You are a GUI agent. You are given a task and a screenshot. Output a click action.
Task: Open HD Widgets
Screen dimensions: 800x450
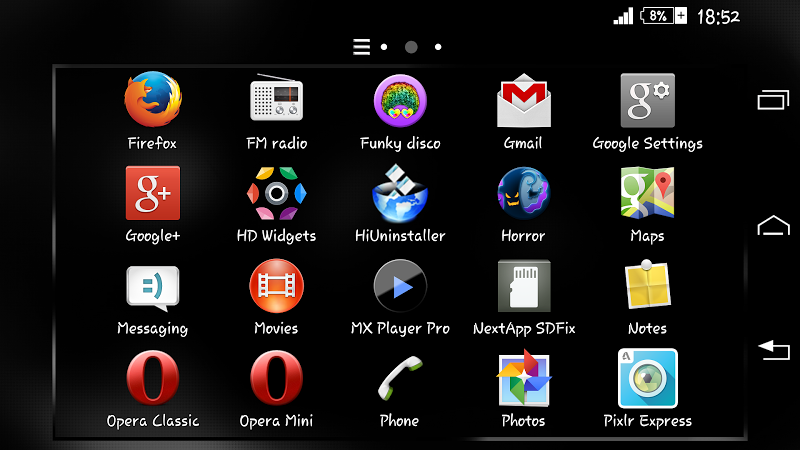[x=276, y=193]
